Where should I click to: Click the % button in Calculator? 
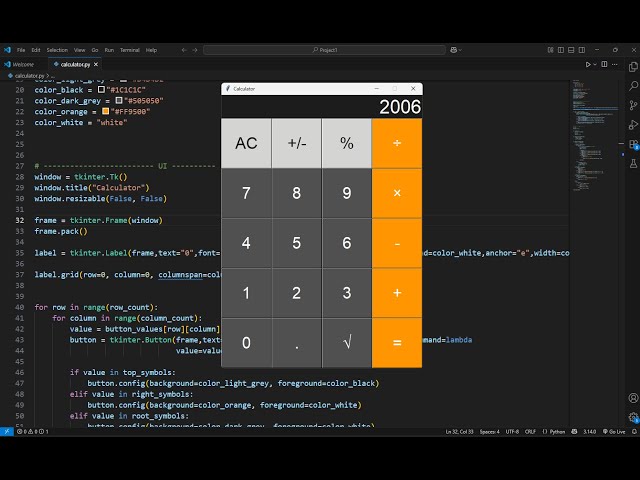pos(347,143)
